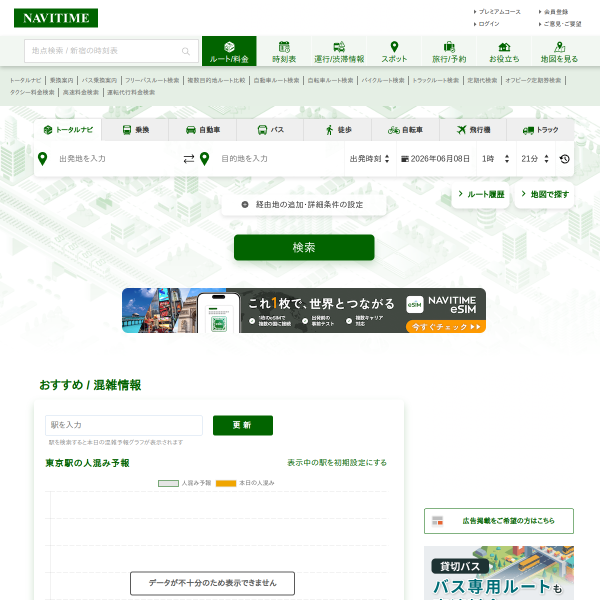600x600 pixels.
Task: Open トータルナビ submenu link
Action: coord(25,80)
